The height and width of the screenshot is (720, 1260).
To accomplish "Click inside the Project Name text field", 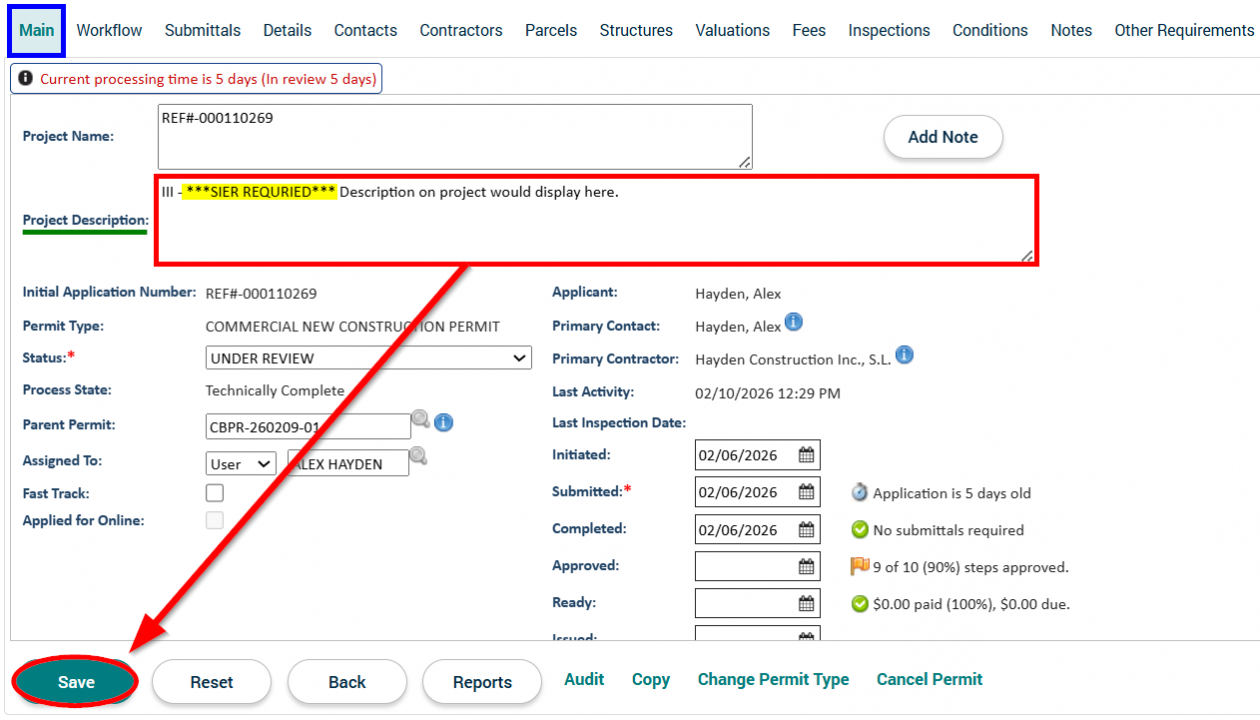I will point(454,137).
